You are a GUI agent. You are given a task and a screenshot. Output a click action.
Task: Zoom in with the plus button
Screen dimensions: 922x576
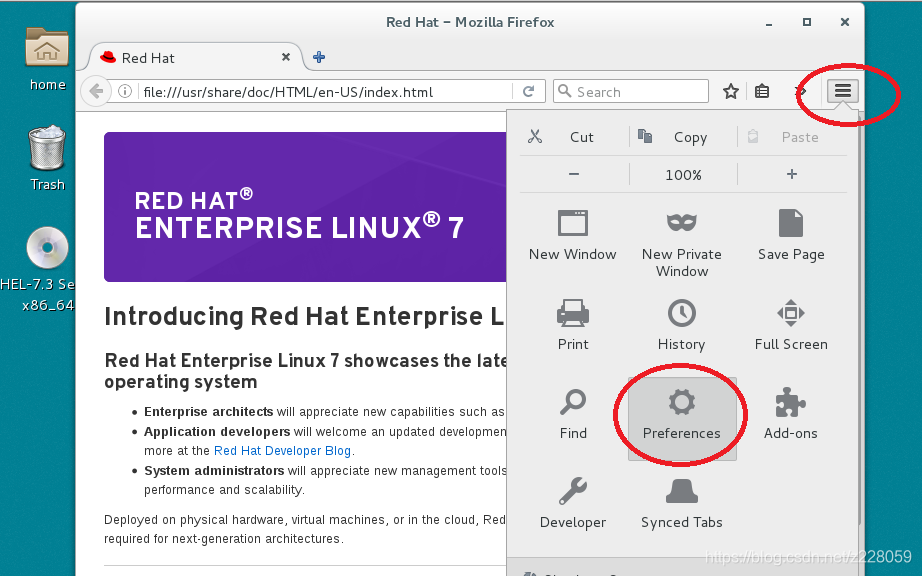click(x=792, y=175)
